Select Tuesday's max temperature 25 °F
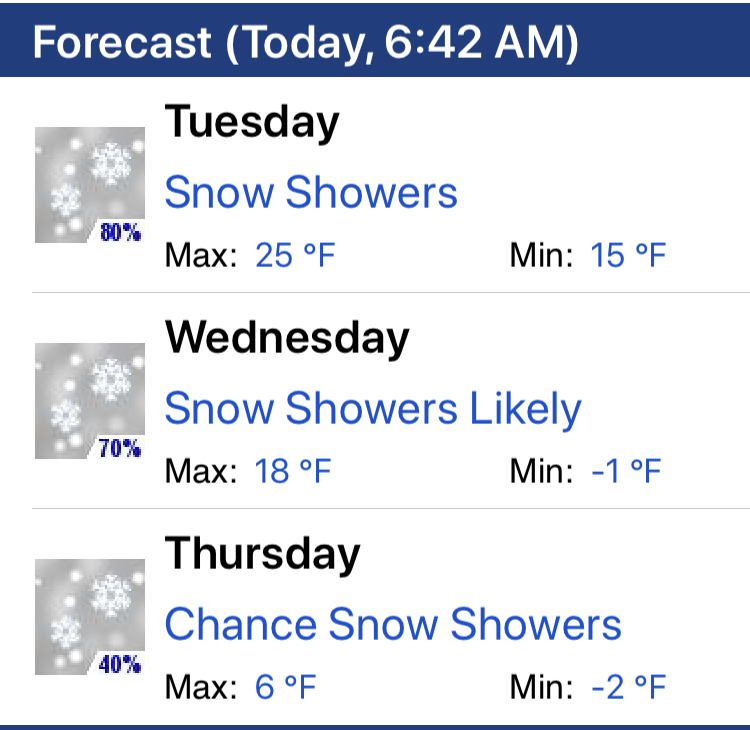The image size is (750, 730). [295, 255]
